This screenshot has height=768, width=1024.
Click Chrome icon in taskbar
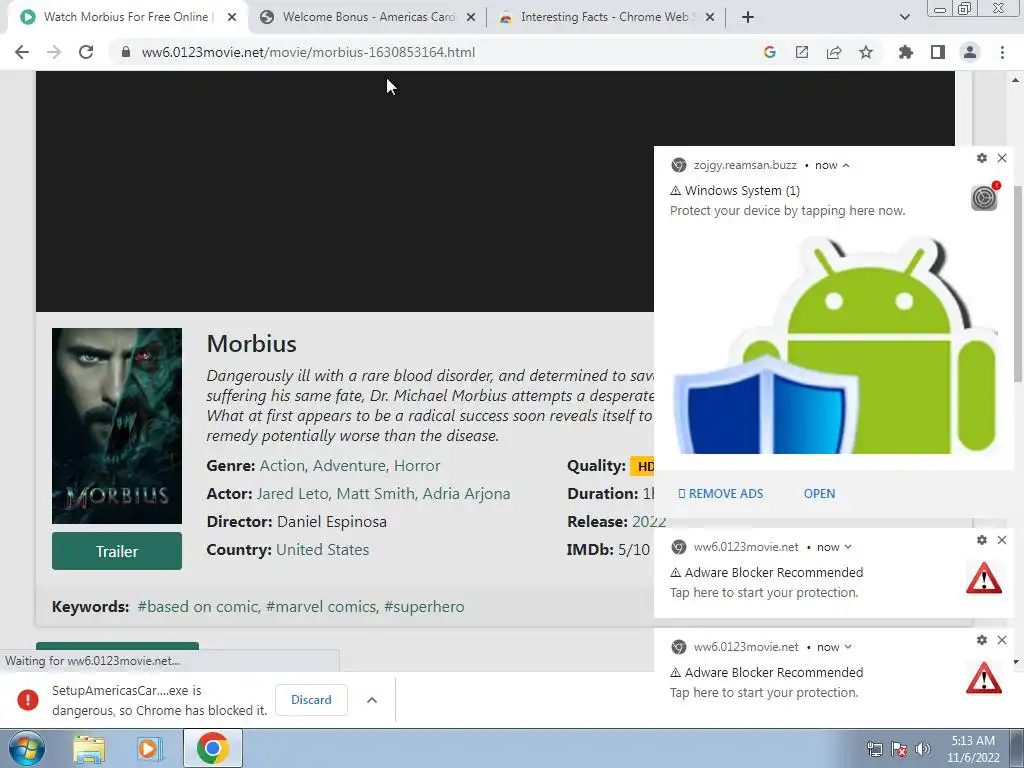(212, 748)
